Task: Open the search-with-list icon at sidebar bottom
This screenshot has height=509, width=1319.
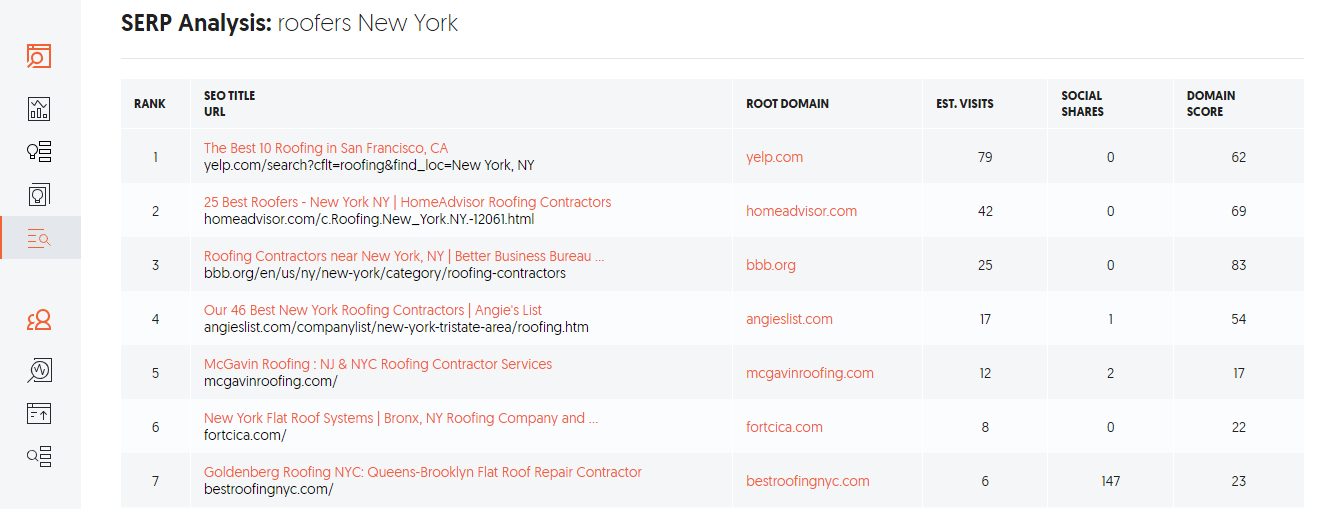Action: click(39, 457)
